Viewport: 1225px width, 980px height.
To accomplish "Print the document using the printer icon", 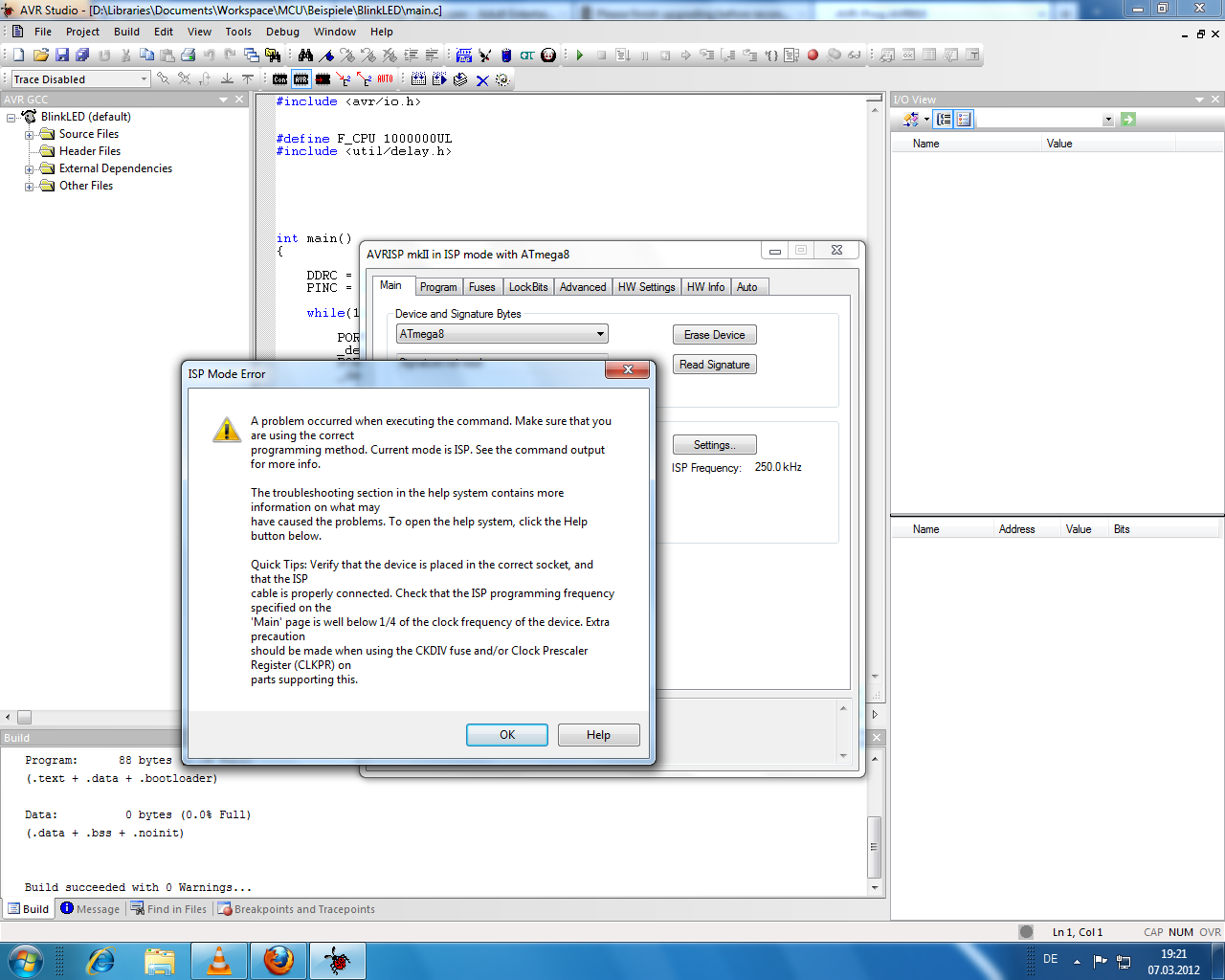I will click(188, 56).
